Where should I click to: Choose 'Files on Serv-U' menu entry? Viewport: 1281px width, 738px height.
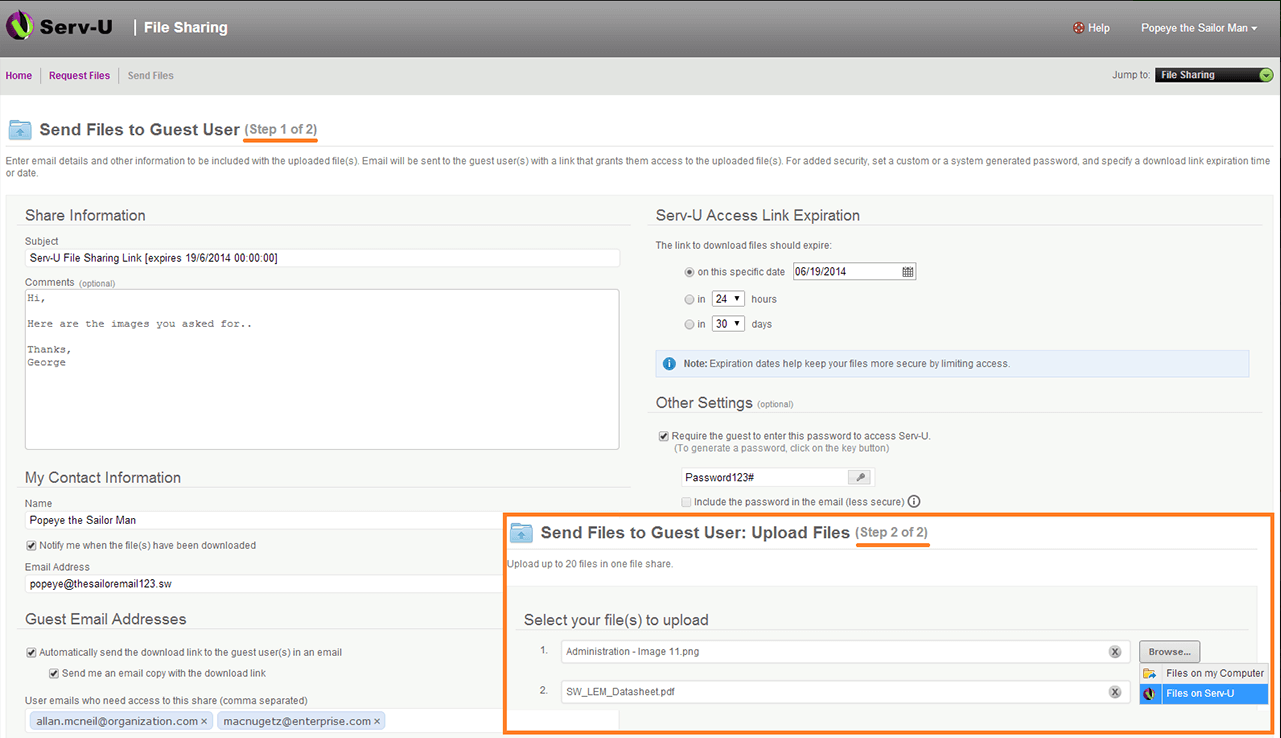[x=1204, y=693]
